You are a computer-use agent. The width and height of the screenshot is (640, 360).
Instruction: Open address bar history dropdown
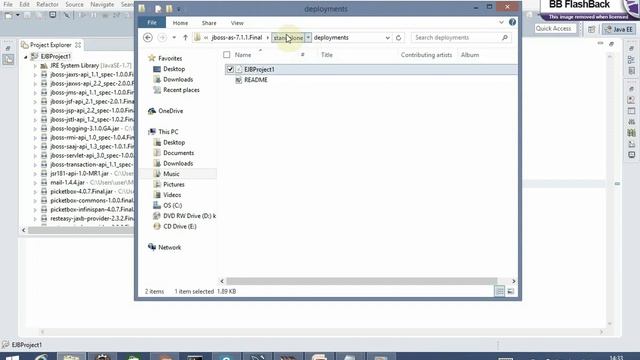point(387,38)
